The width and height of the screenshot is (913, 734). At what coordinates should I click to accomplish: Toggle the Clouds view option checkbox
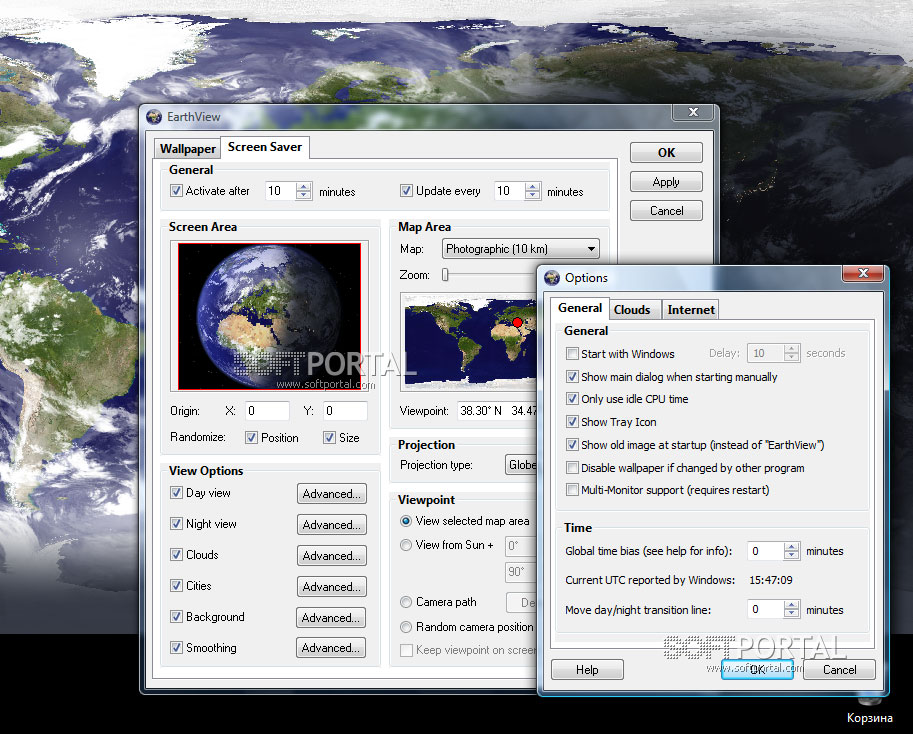click(176, 554)
